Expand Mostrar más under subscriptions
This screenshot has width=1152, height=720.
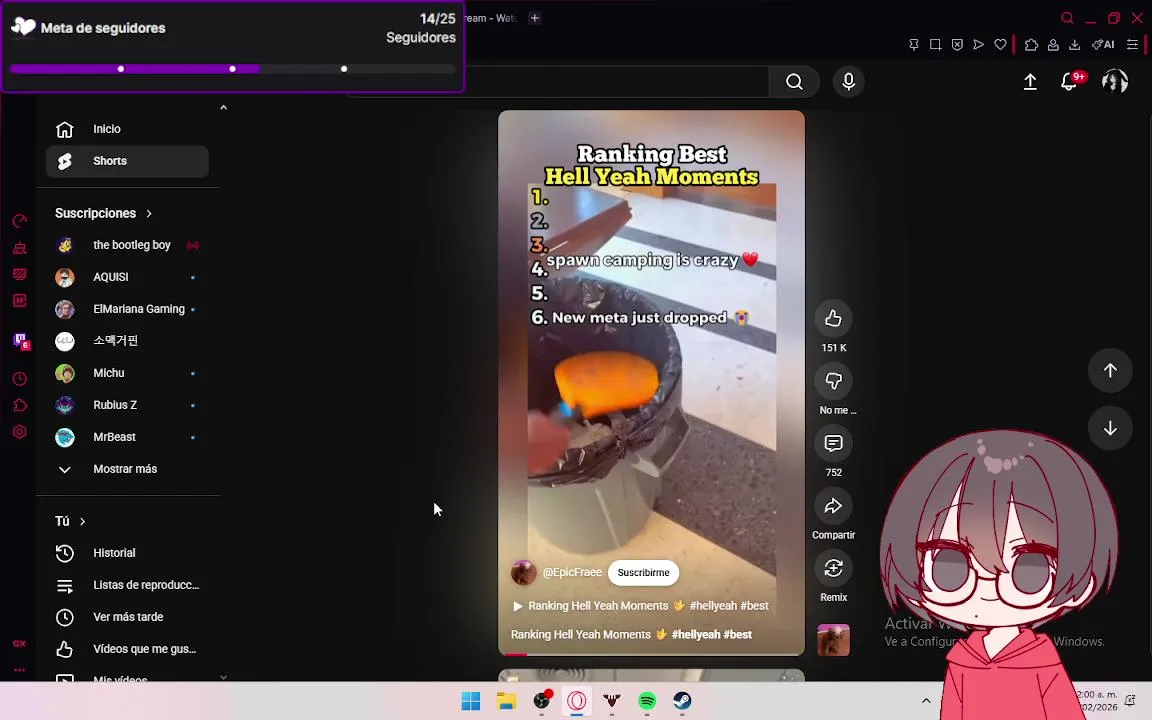tap(127, 469)
